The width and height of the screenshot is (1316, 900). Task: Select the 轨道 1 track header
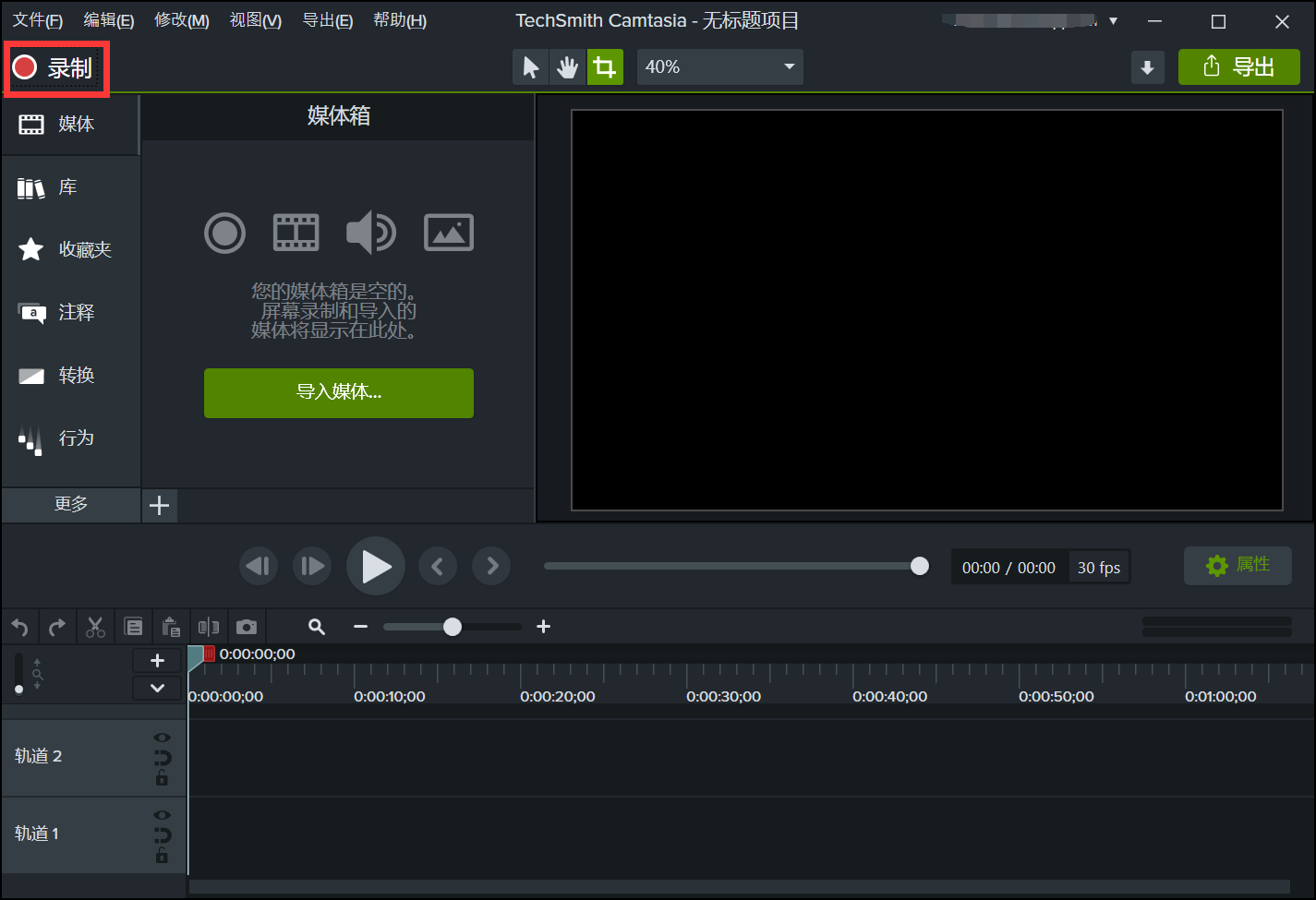coord(94,835)
